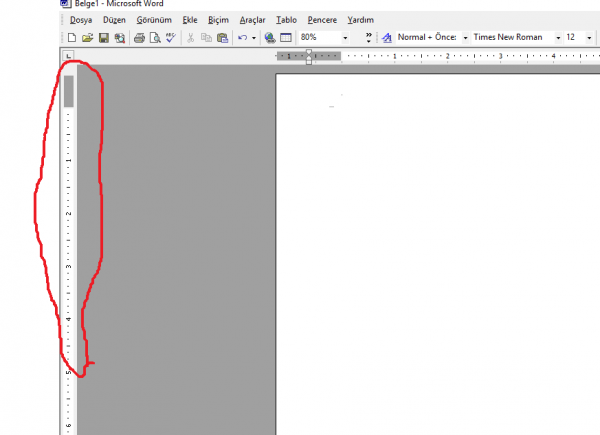Open the Araçlar menu
The width and height of the screenshot is (600, 435).
click(252, 20)
